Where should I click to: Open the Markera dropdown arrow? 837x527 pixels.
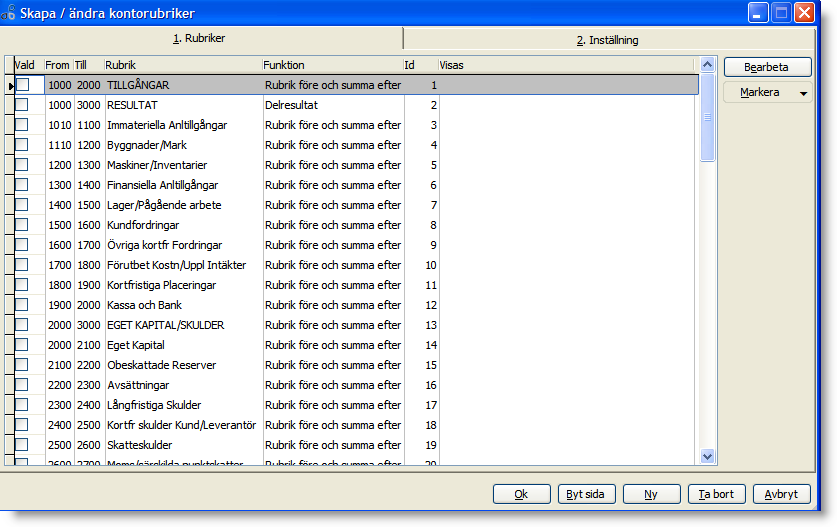803,93
